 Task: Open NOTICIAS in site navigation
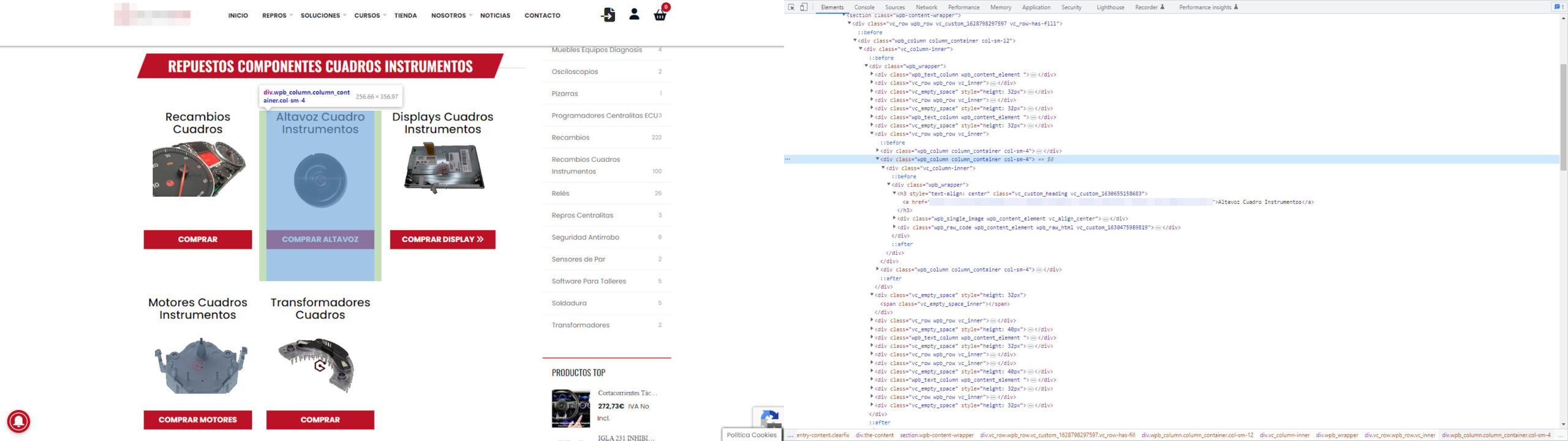click(x=495, y=15)
